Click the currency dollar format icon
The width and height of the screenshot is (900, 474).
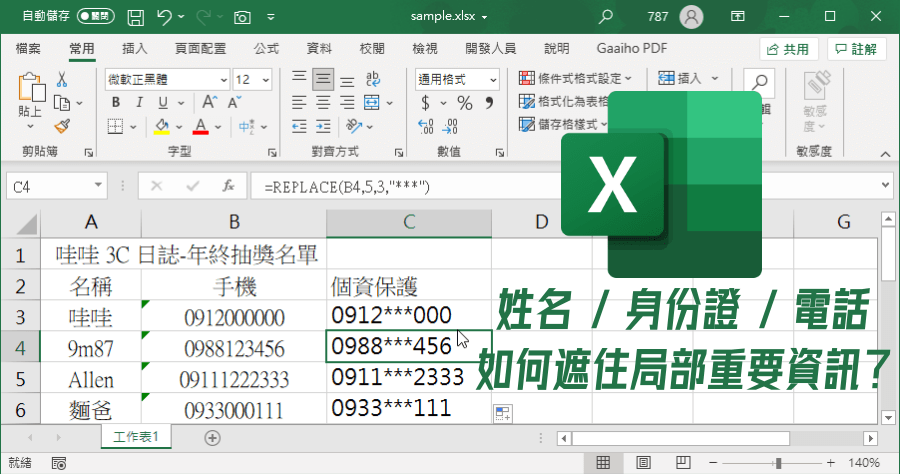point(425,103)
